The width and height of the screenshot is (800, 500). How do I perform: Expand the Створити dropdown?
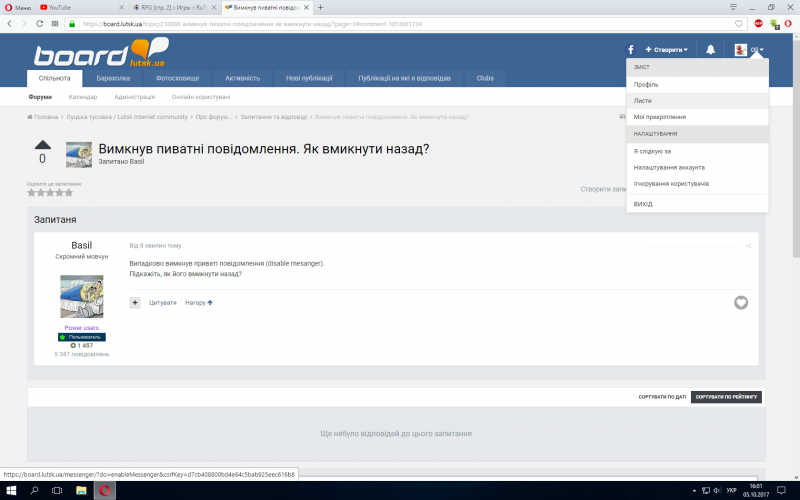point(667,49)
